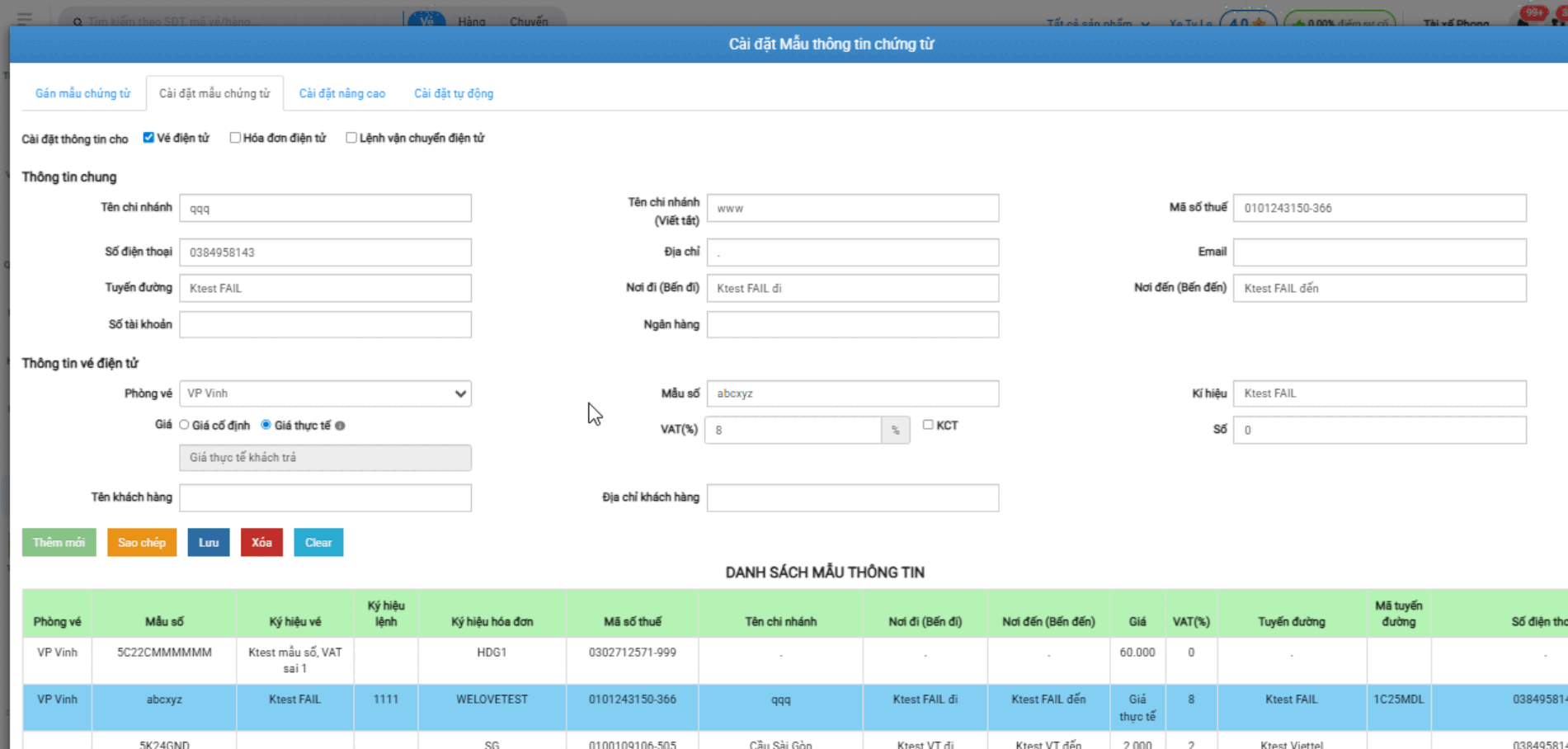Go to the Cài đặt tự động tab
The width and height of the screenshot is (1568, 749).
(454, 93)
